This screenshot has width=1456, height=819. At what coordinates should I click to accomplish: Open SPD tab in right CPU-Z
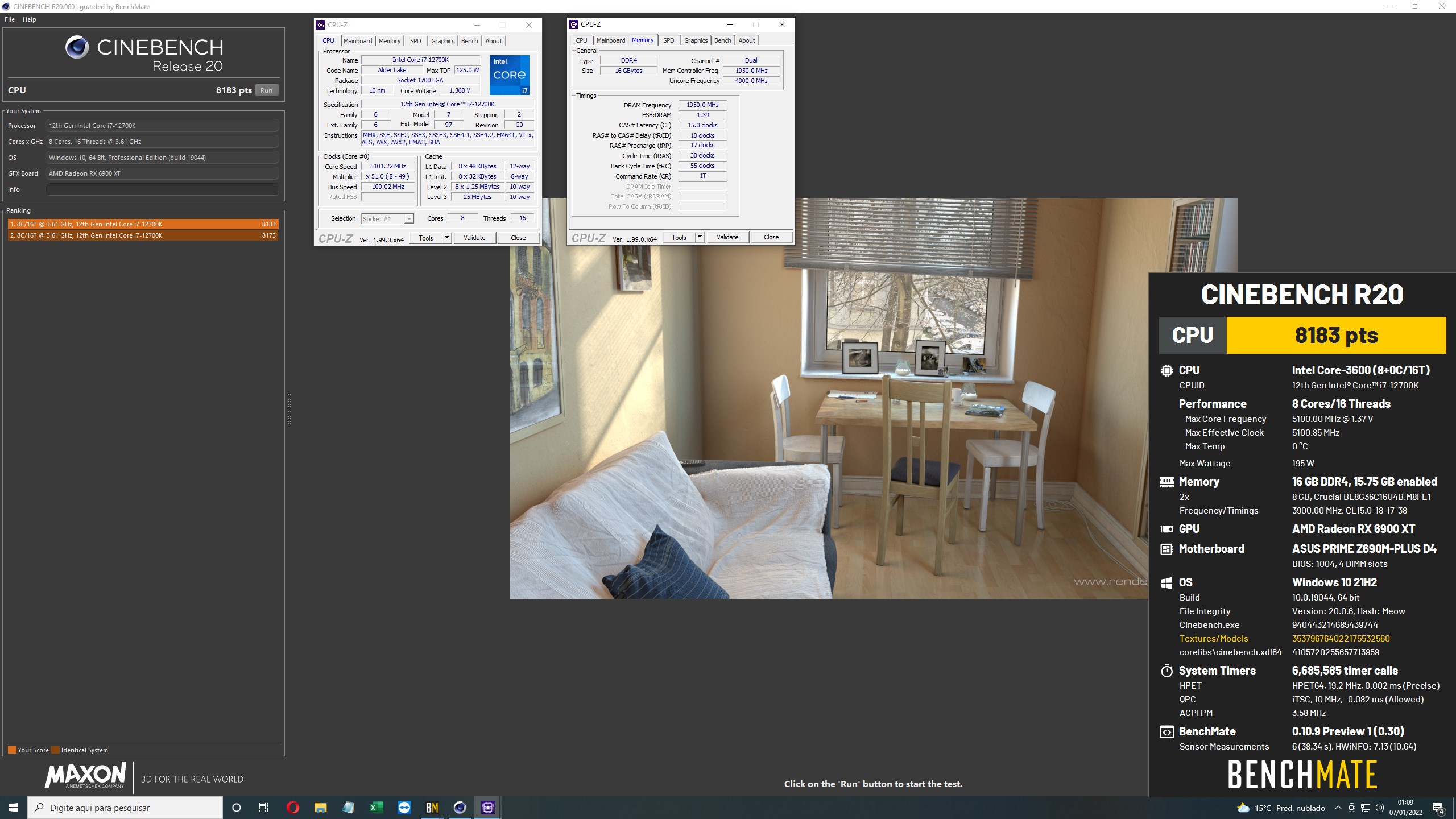pos(669,40)
